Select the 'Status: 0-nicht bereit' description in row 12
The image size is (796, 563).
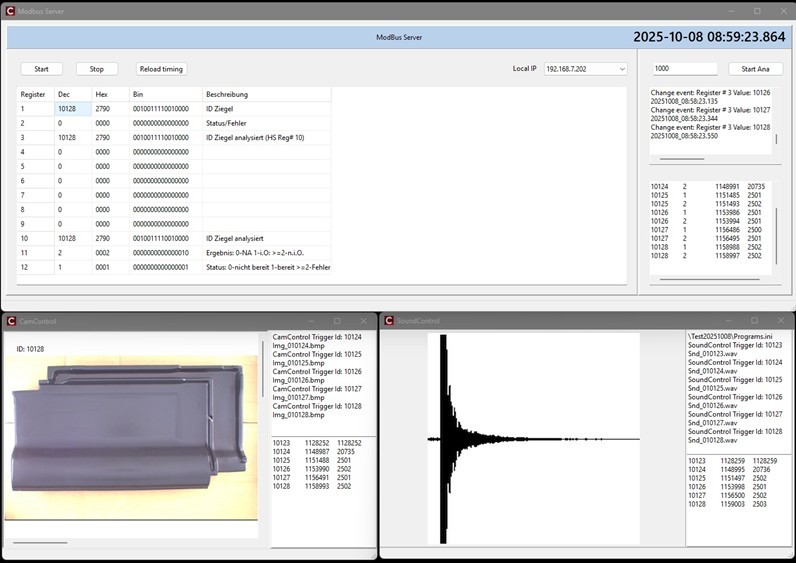(x=267, y=267)
